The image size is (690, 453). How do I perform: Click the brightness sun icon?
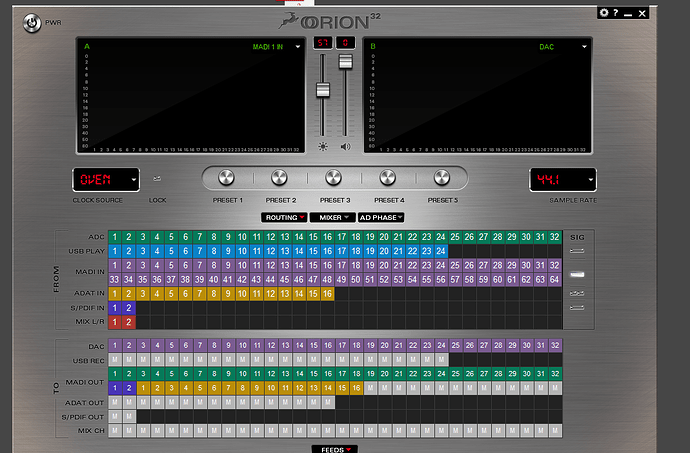(x=323, y=147)
